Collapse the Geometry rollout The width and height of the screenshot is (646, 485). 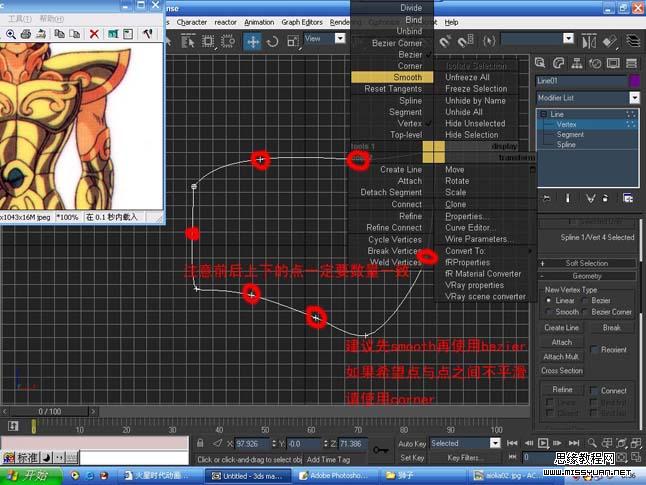point(587,276)
